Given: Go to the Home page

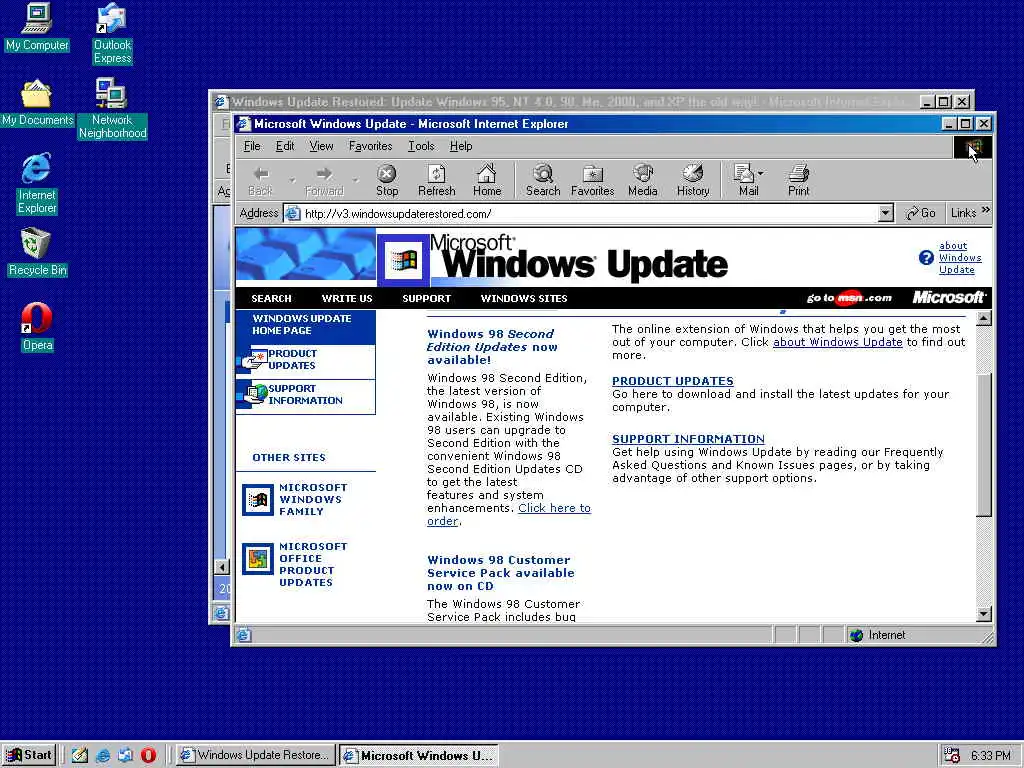Looking at the screenshot, I should click(x=487, y=180).
